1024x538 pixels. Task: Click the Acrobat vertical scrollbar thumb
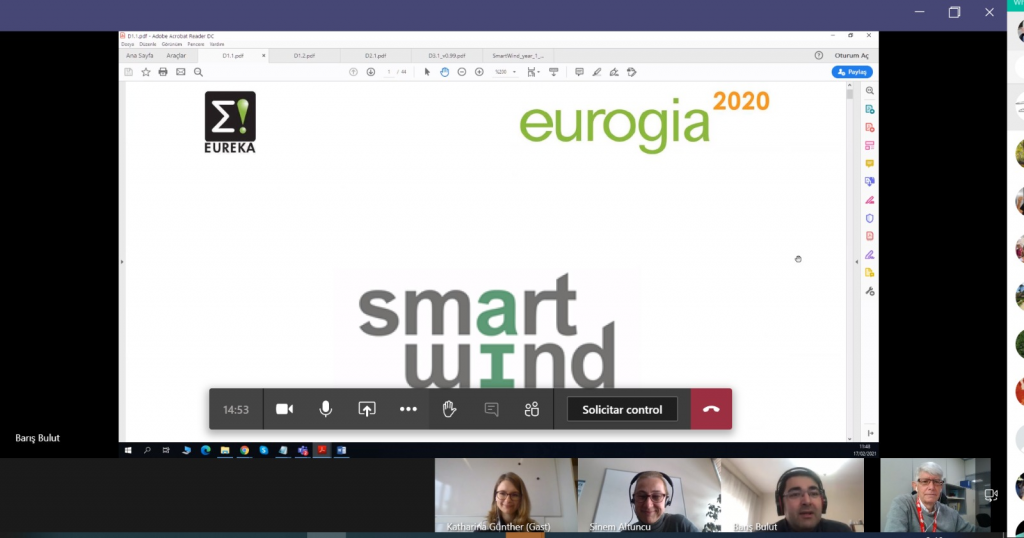849,95
